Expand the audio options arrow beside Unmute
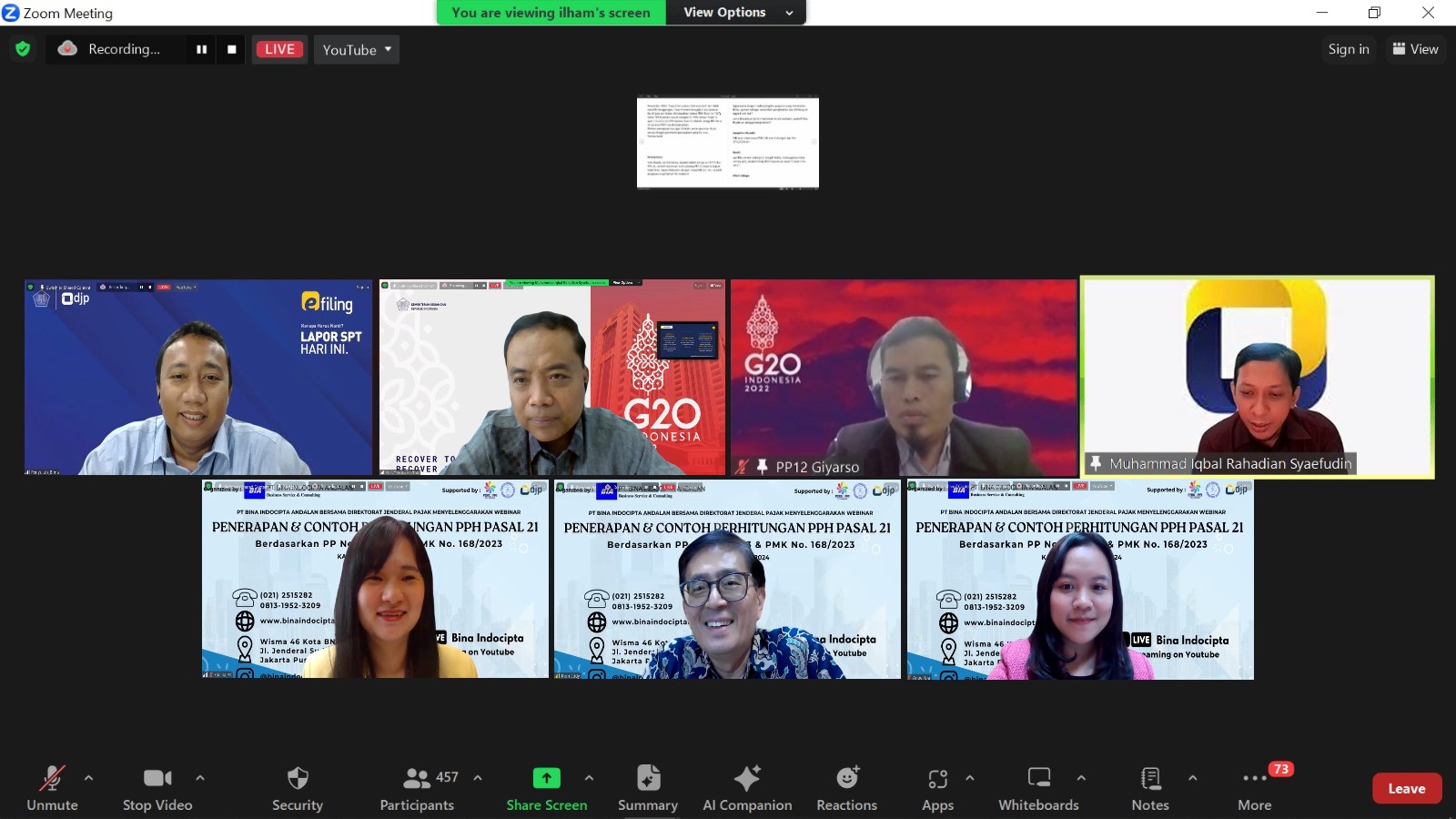The height and width of the screenshot is (819, 1456). (88, 778)
